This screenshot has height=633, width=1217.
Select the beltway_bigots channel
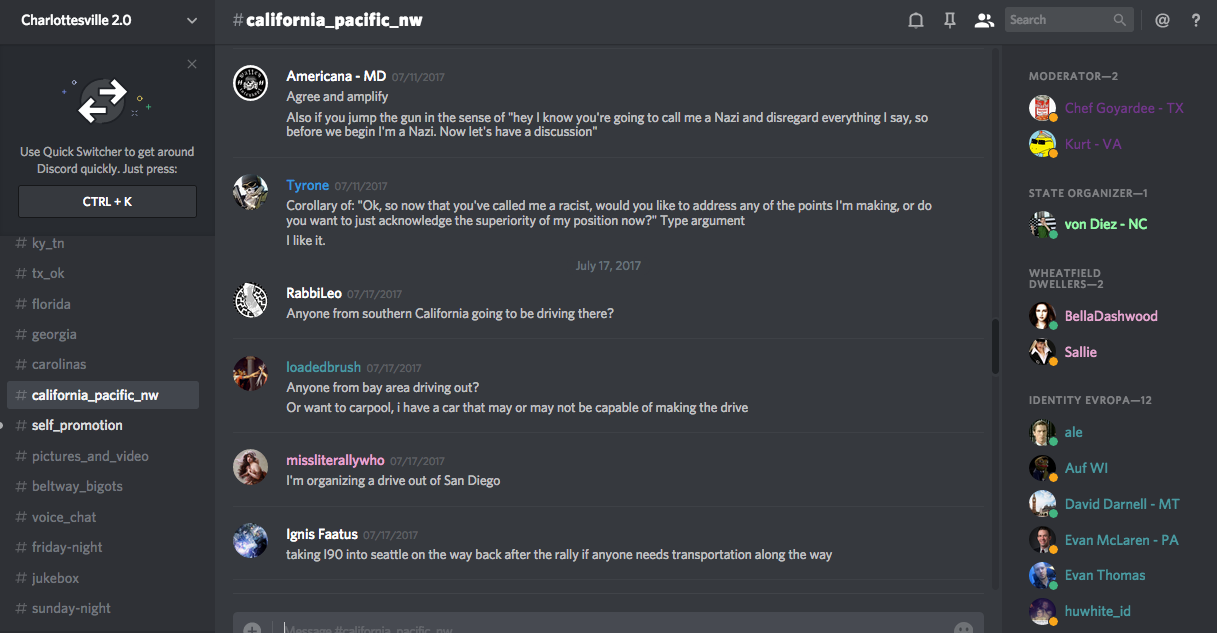(77, 486)
